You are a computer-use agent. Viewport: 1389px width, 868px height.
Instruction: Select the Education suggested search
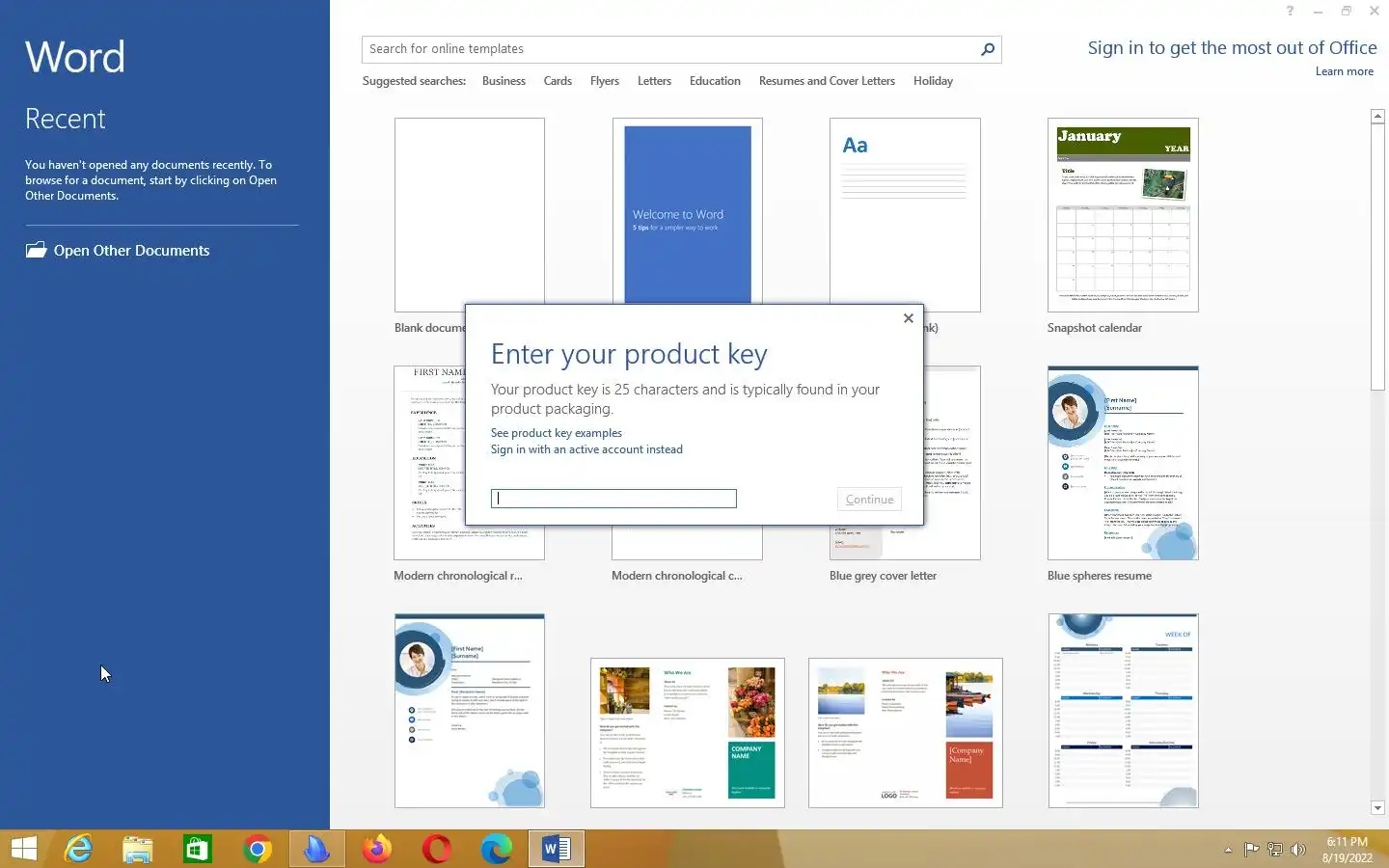click(715, 81)
